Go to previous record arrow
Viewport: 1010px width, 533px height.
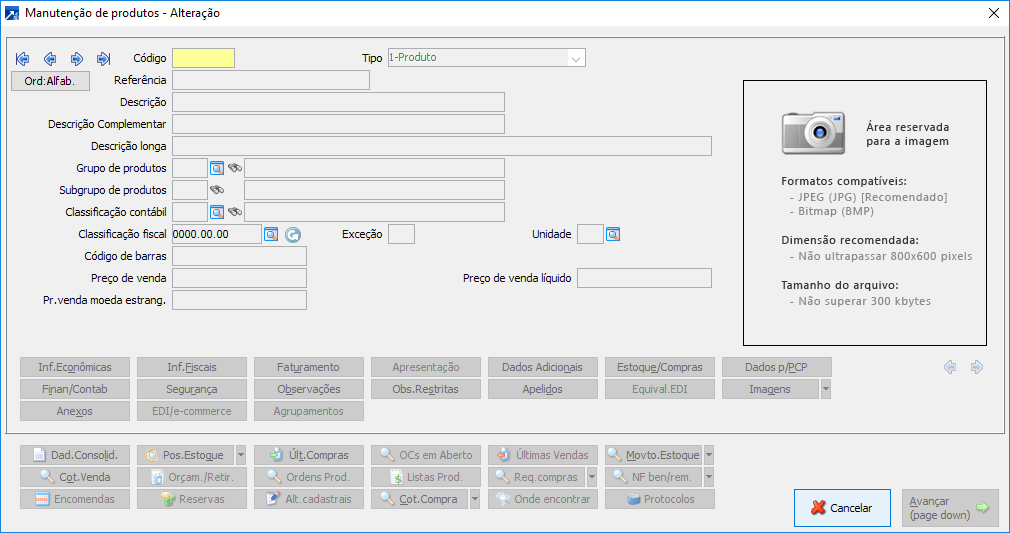50,59
